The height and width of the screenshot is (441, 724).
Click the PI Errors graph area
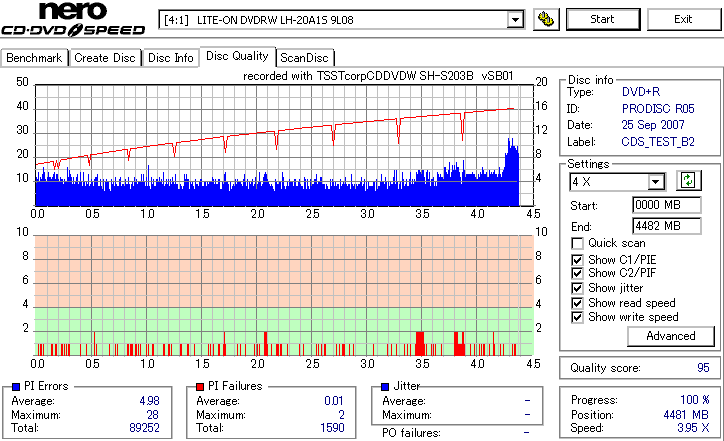click(284, 145)
